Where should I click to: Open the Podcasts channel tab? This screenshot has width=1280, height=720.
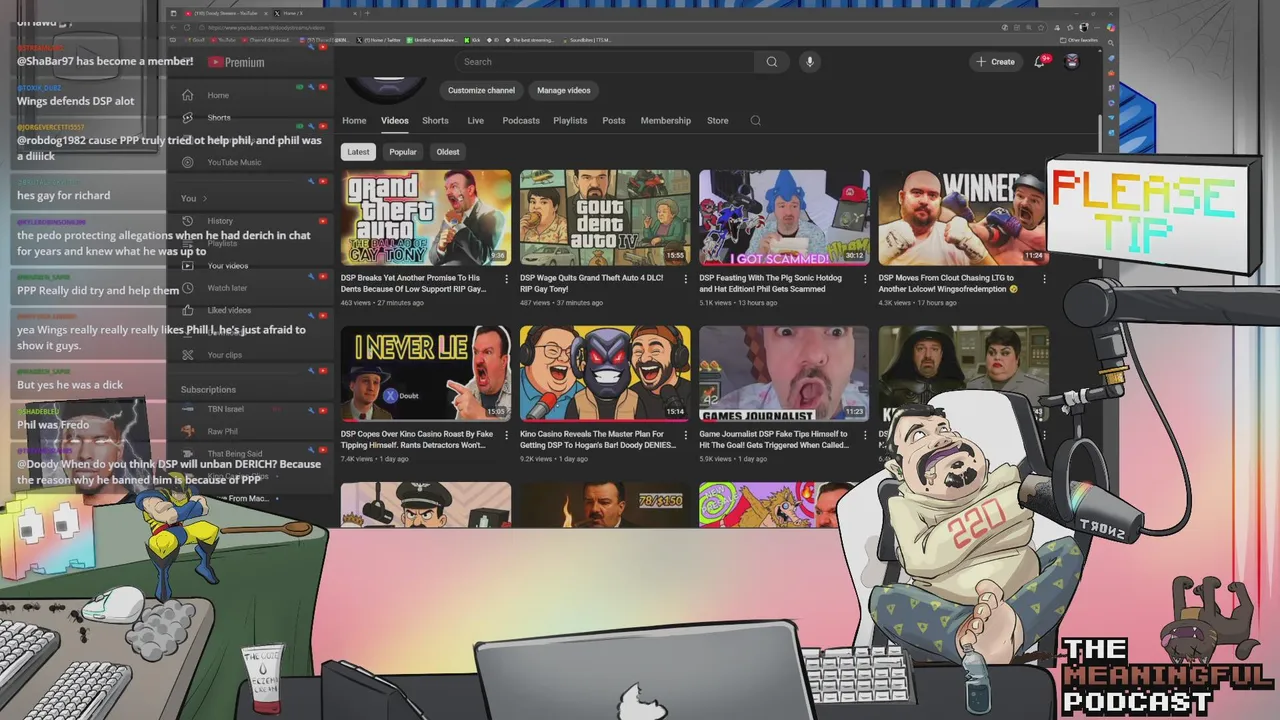tap(521, 120)
